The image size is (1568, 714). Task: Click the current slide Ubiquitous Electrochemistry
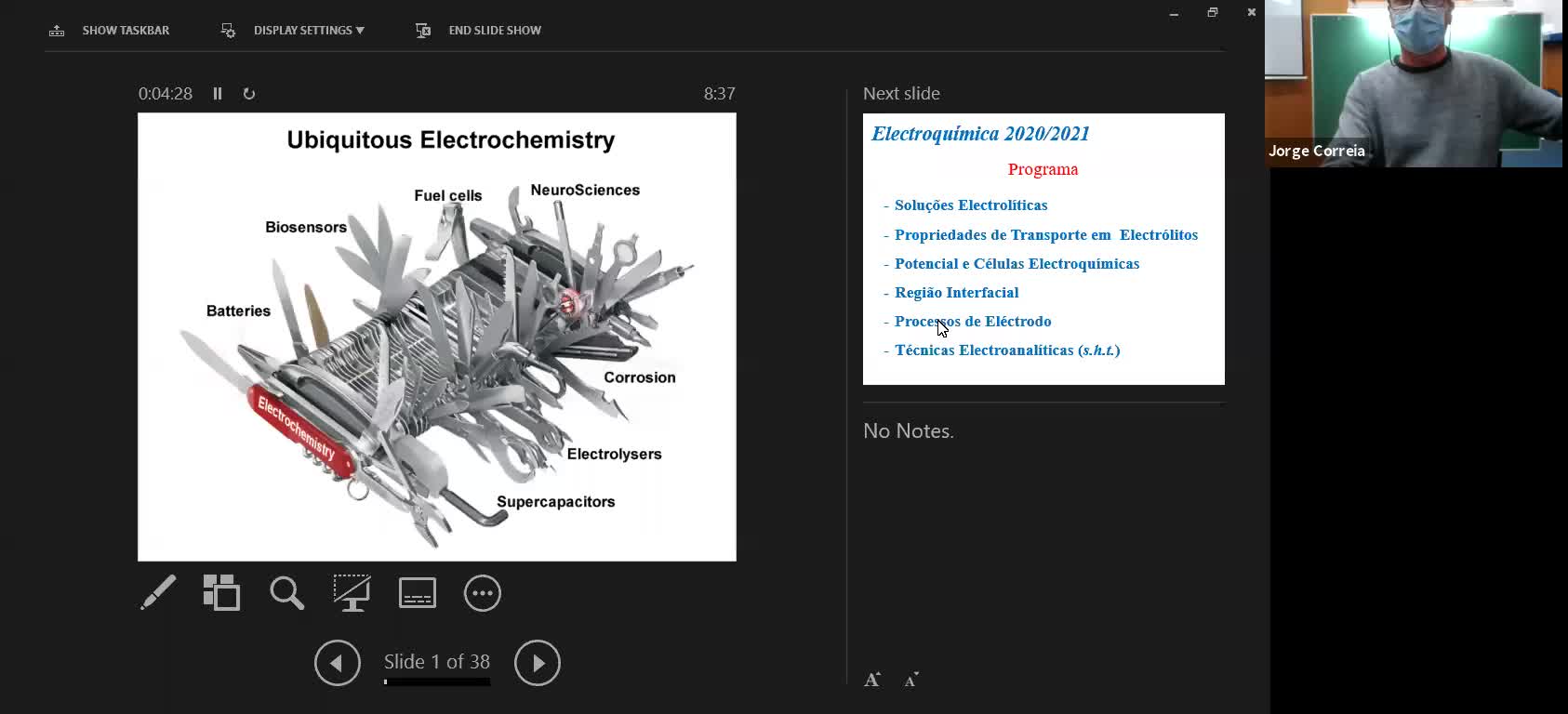point(437,337)
